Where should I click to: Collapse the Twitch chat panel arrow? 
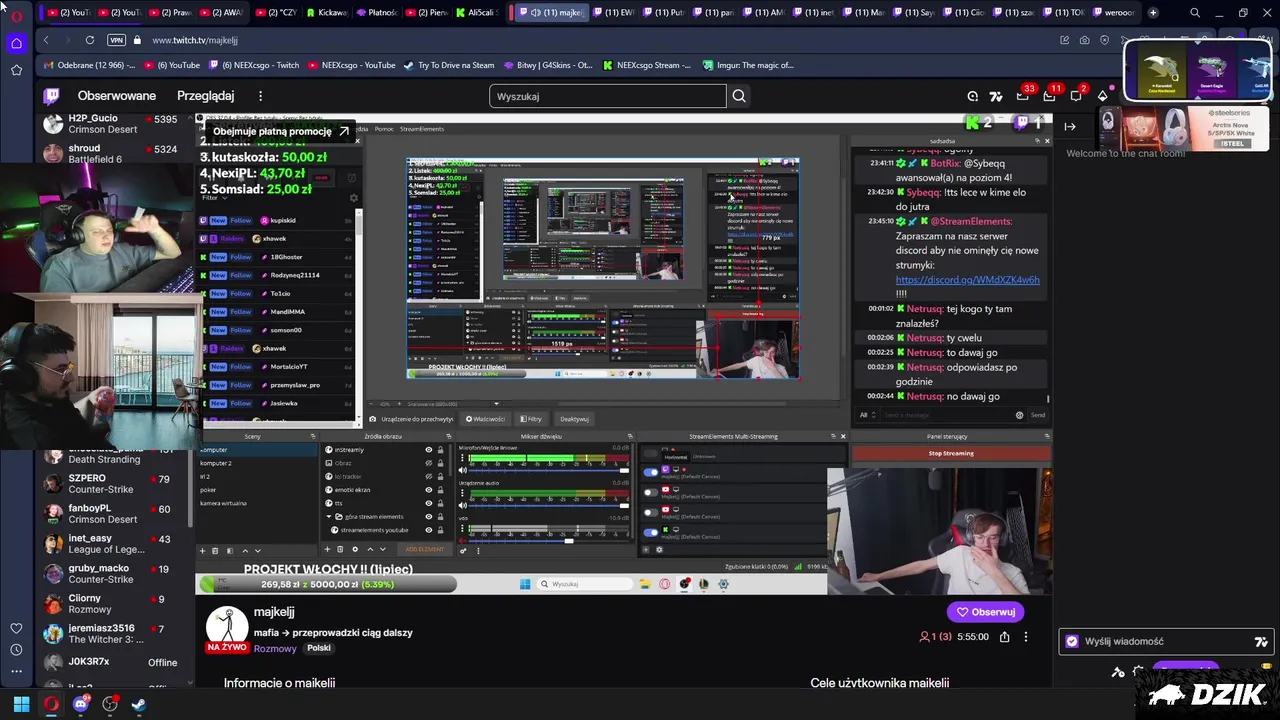(1070, 126)
